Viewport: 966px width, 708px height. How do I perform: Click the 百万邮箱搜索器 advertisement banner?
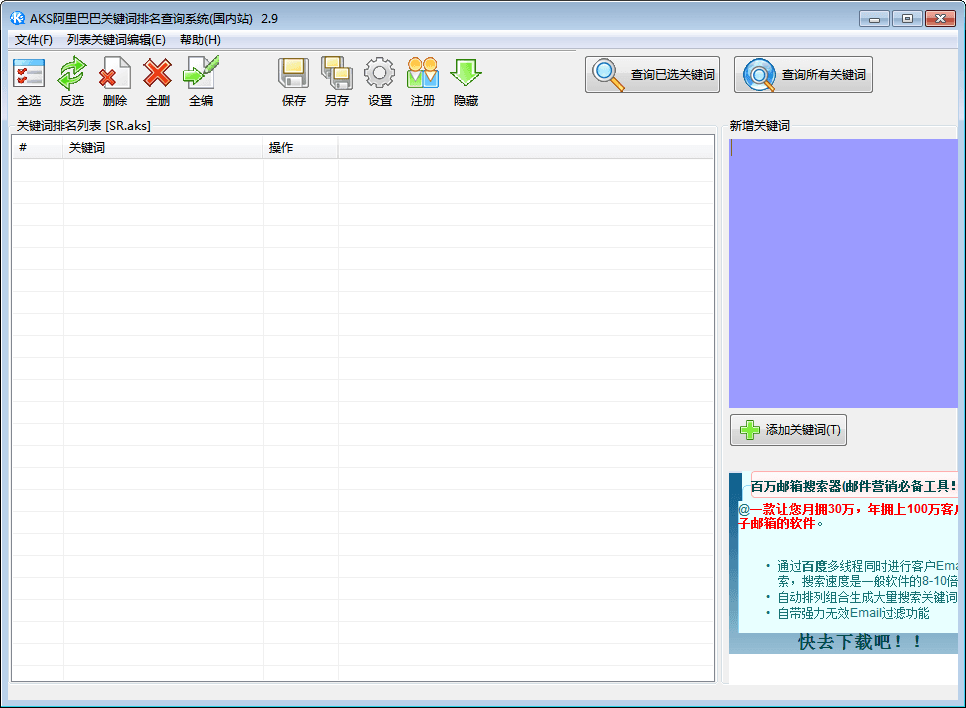click(x=843, y=563)
